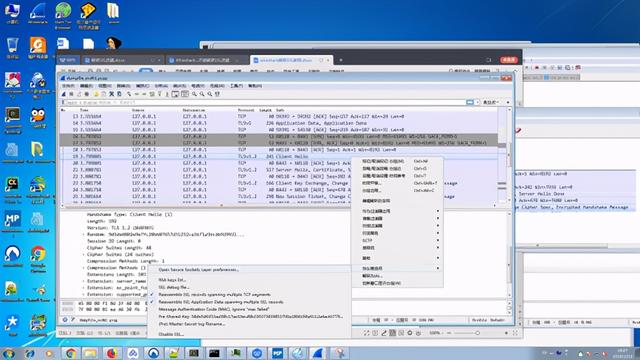Expand the Cipher Suites (24 suites) node
This screenshot has width=640, height=360.
(x=84, y=254)
